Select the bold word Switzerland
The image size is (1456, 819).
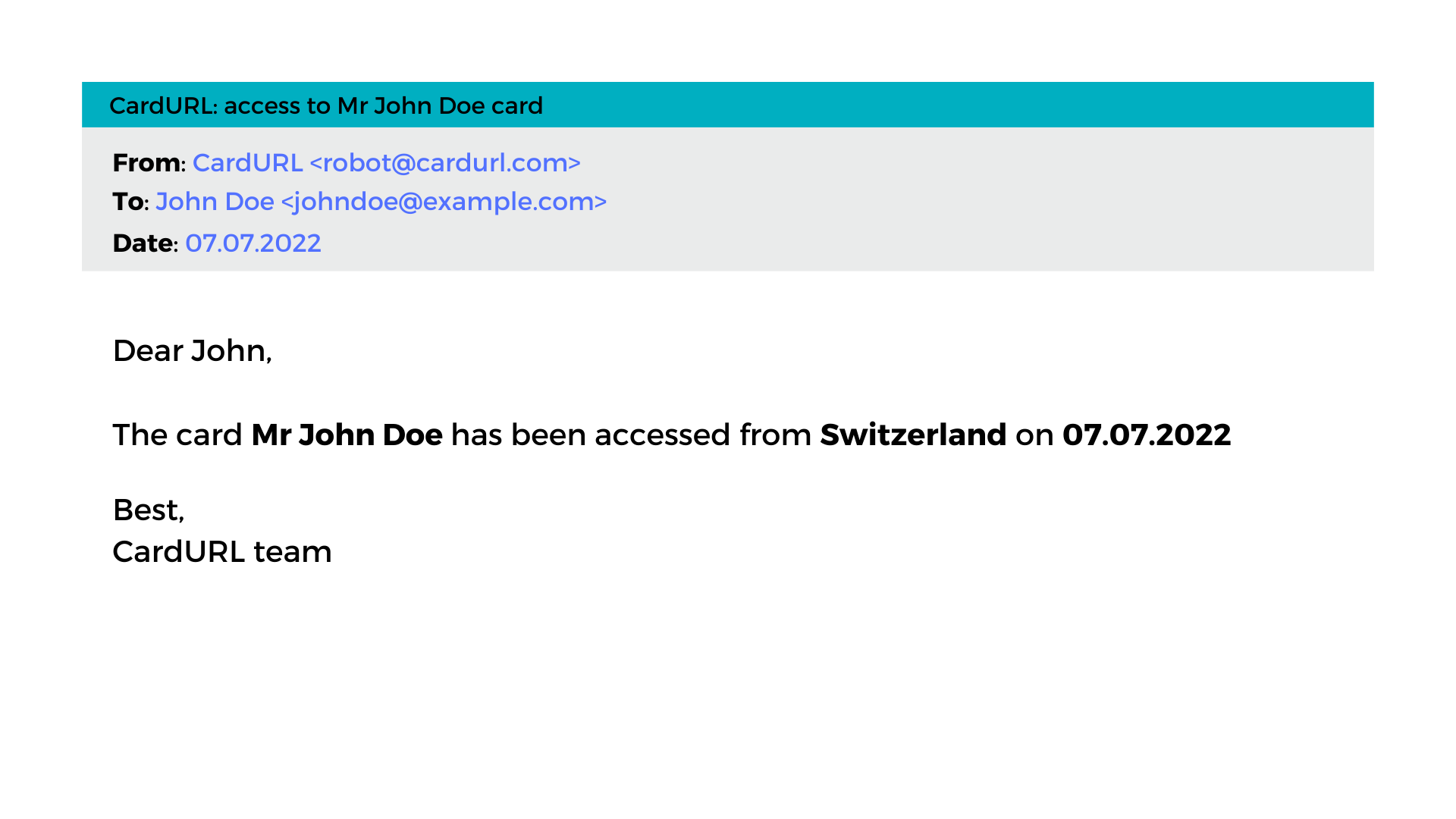pos(913,435)
